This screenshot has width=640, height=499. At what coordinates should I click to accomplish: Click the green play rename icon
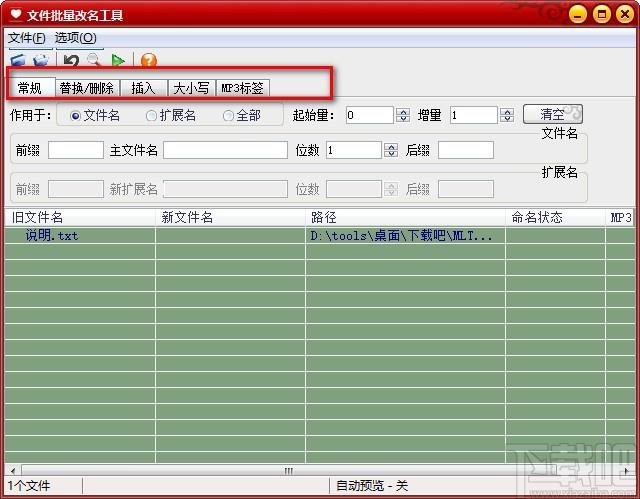118,62
